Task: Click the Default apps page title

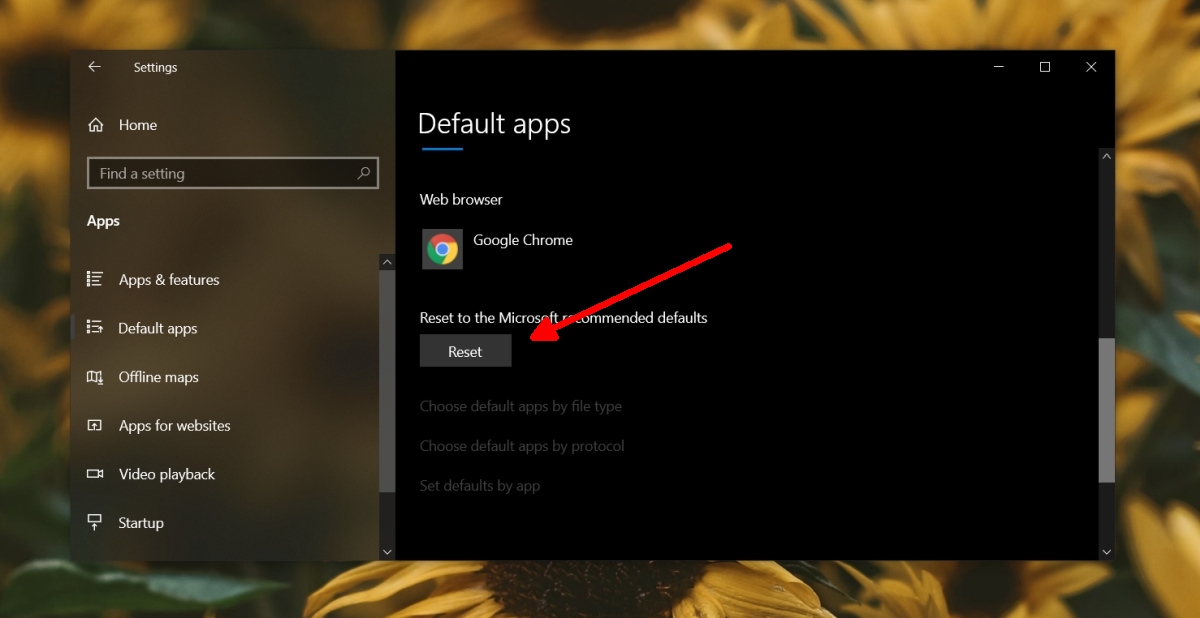Action: pos(494,124)
